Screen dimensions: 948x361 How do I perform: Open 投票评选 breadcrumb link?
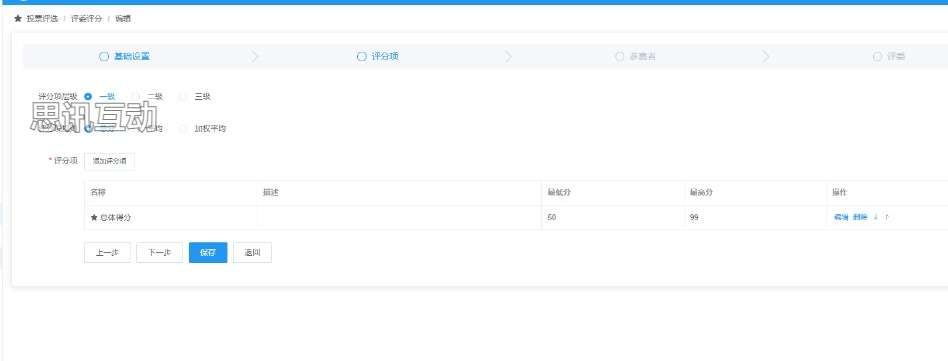click(x=42, y=19)
